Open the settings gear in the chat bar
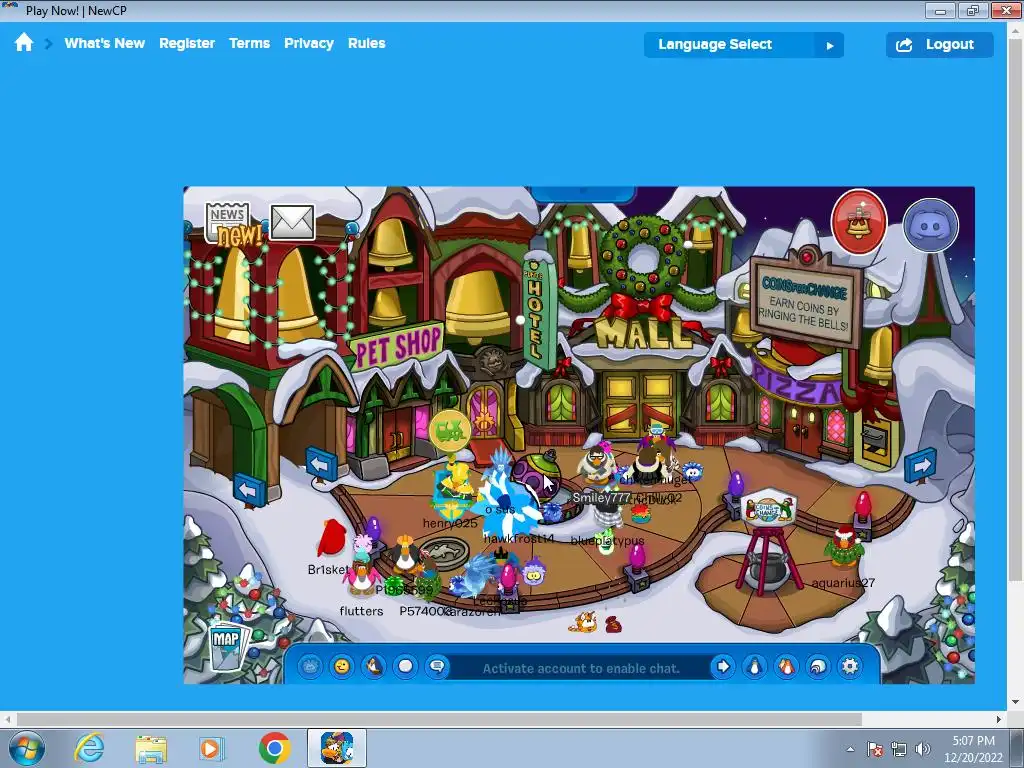 (850, 666)
